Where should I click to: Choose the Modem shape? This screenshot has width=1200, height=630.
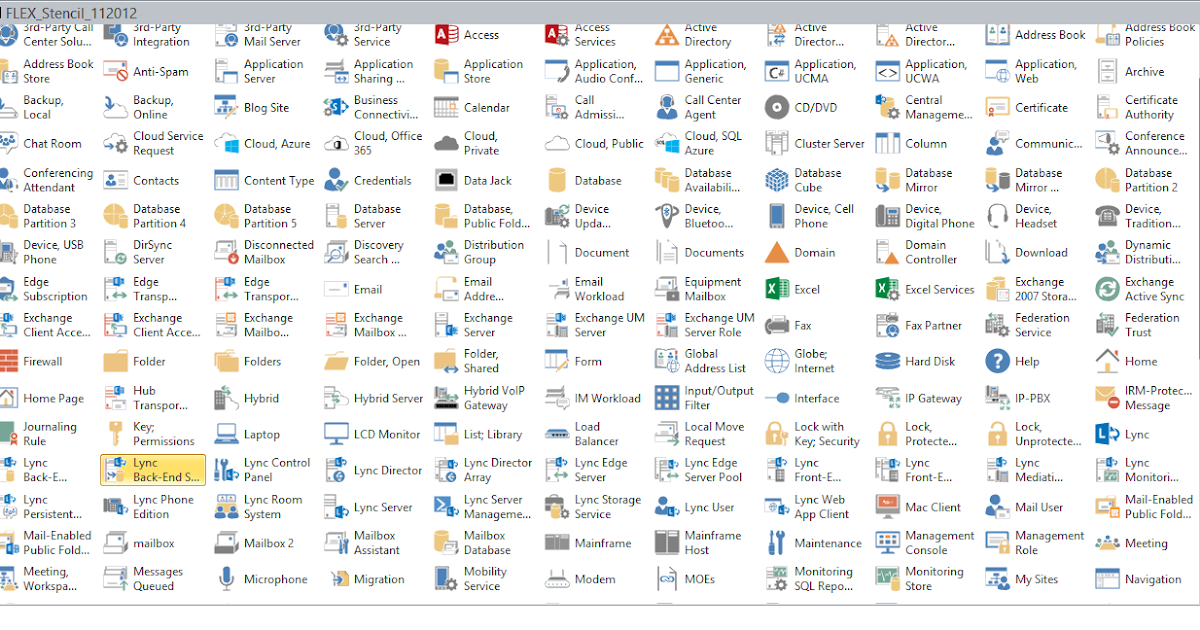click(x=581, y=579)
